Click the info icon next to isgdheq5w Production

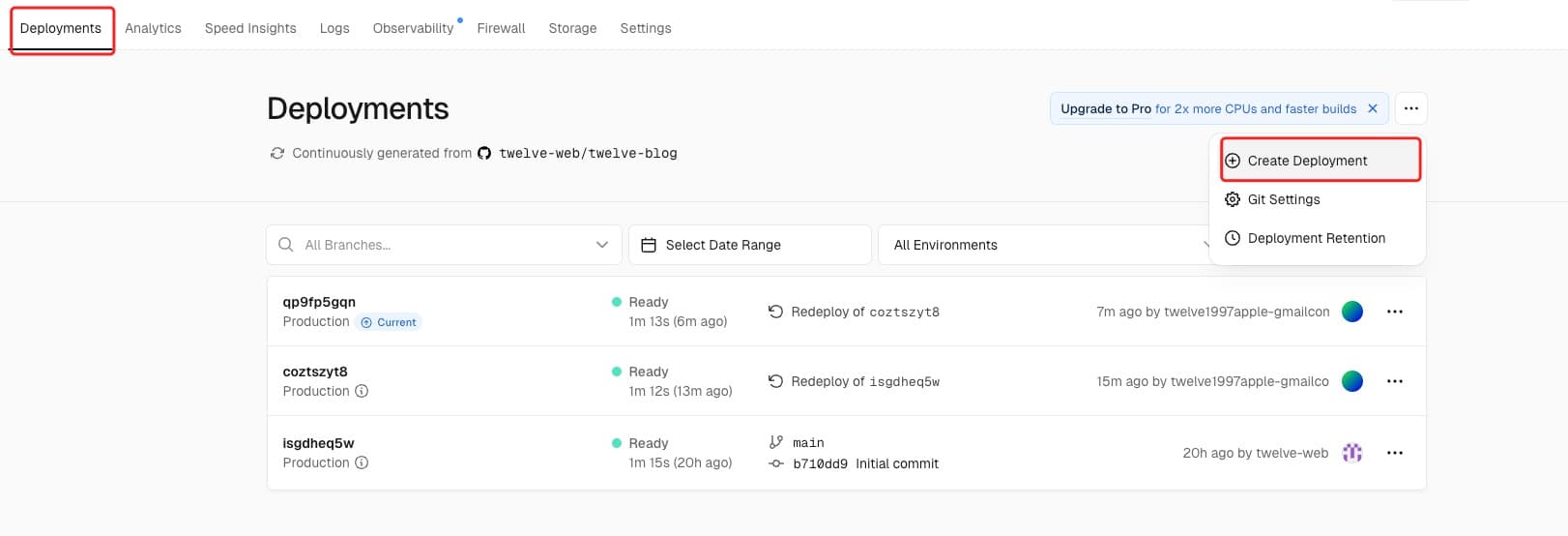362,462
